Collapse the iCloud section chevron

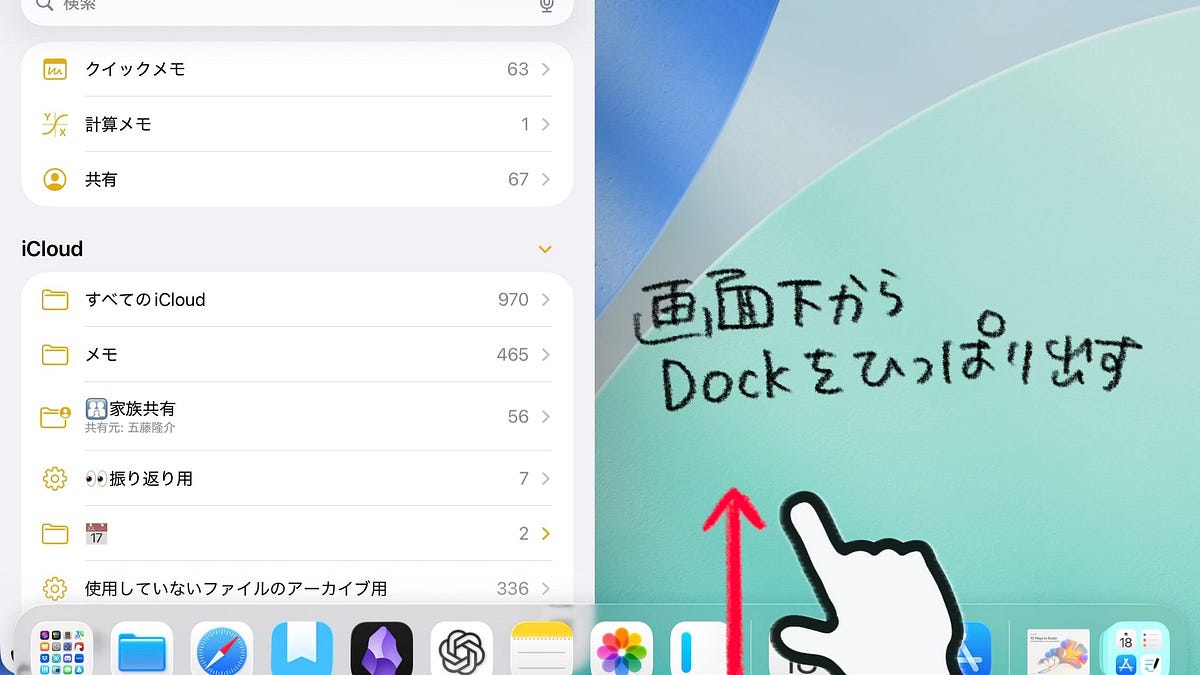(x=545, y=249)
